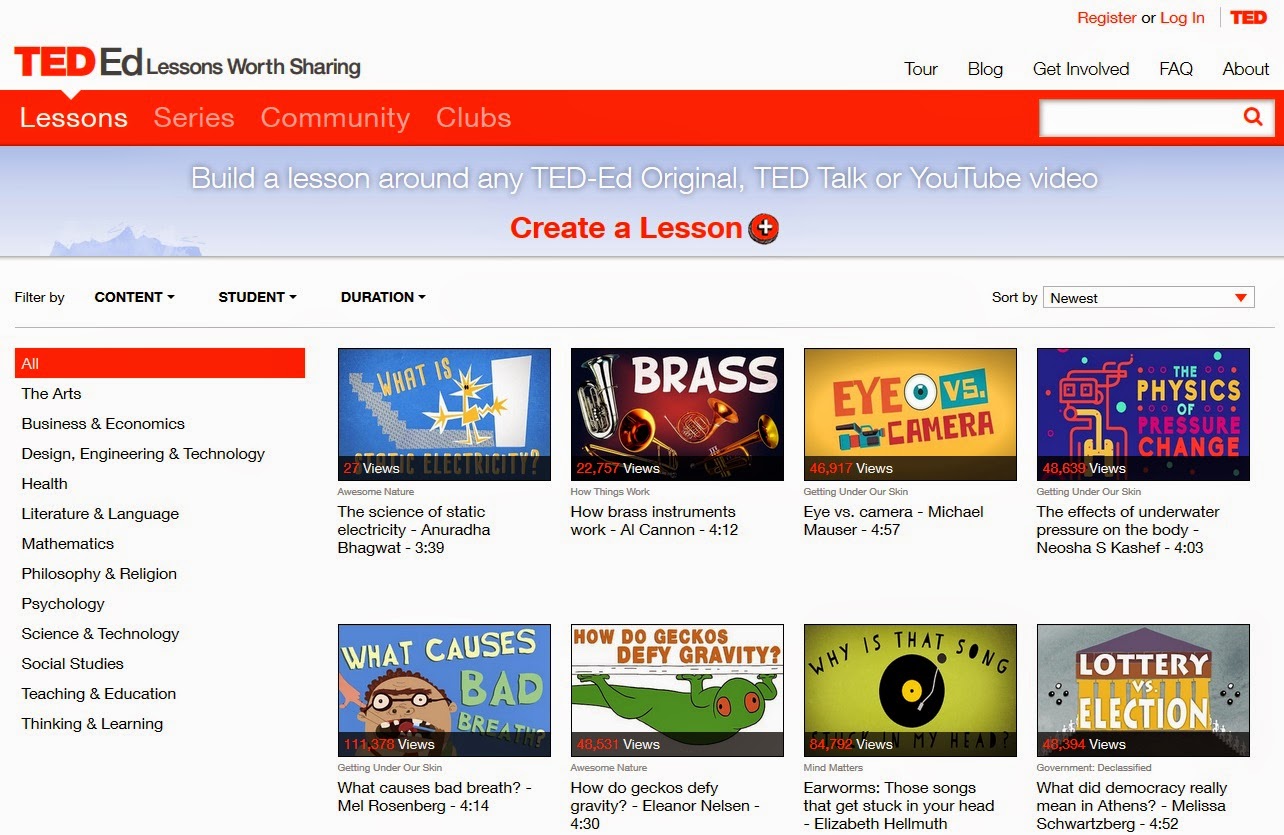Screen dimensions: 1284x835
Task: Open the DURATION filter
Action: pyautogui.click(x=382, y=297)
